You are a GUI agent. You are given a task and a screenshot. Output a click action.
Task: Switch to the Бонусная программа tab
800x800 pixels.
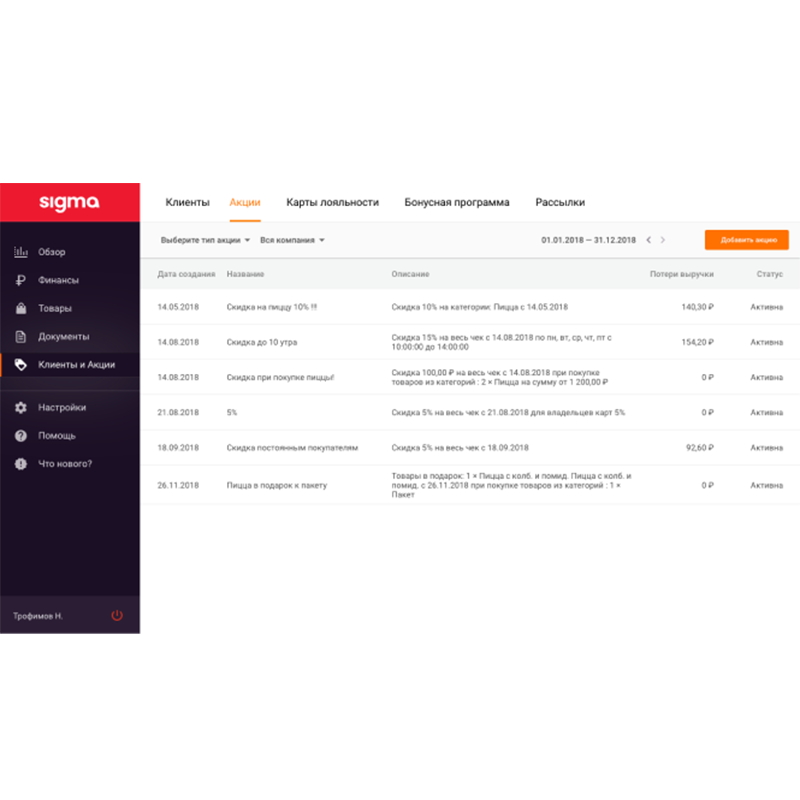pyautogui.click(x=457, y=203)
